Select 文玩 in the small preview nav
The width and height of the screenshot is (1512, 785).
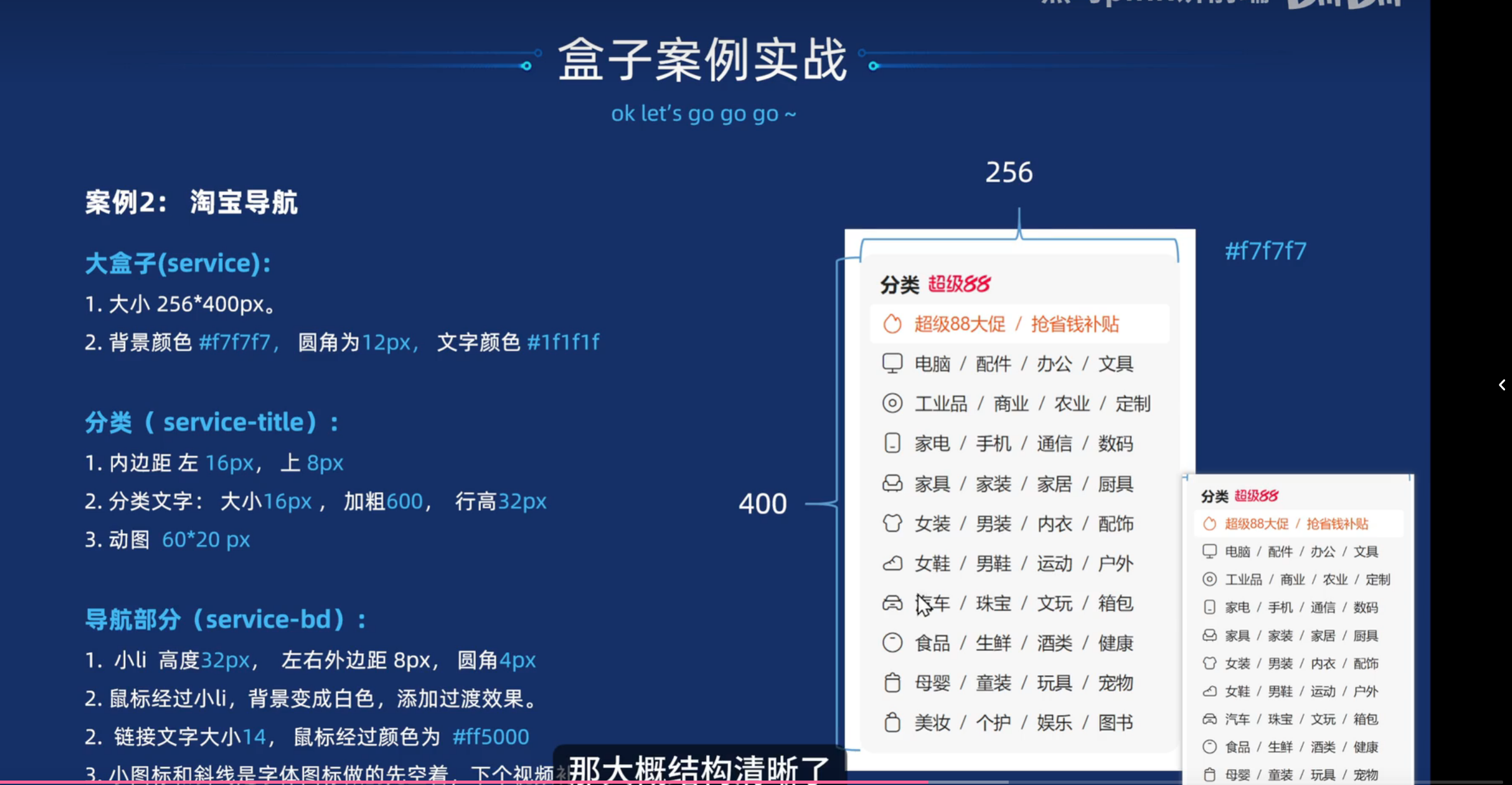coord(1323,720)
